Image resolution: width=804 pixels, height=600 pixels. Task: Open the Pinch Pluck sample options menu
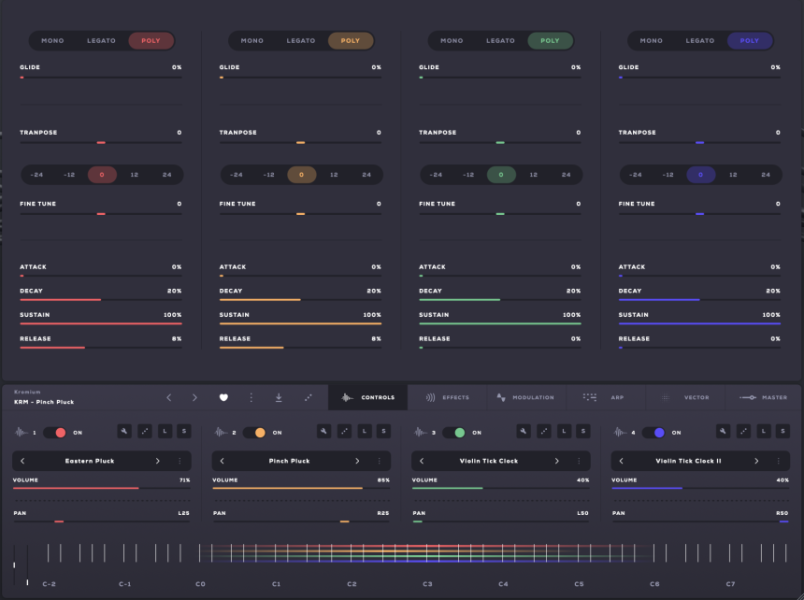click(379, 461)
